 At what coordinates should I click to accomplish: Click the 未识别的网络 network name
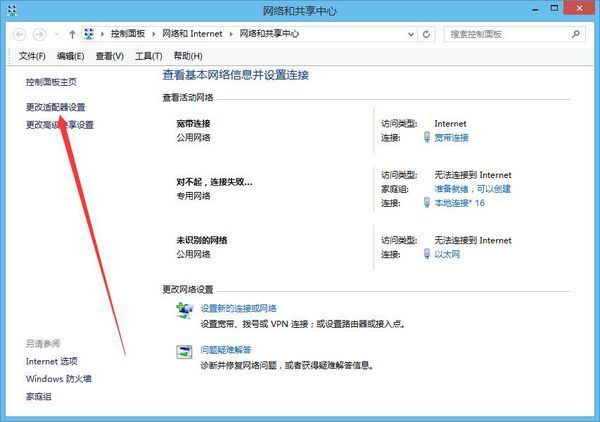click(x=202, y=240)
